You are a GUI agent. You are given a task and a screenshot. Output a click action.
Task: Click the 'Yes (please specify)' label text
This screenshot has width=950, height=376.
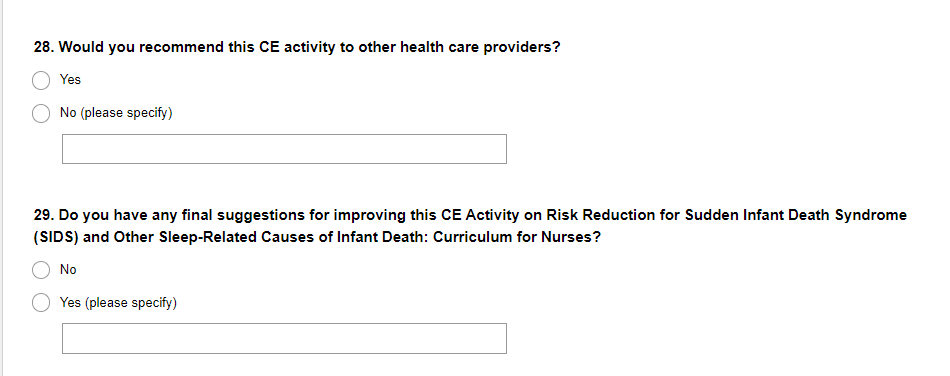[118, 303]
